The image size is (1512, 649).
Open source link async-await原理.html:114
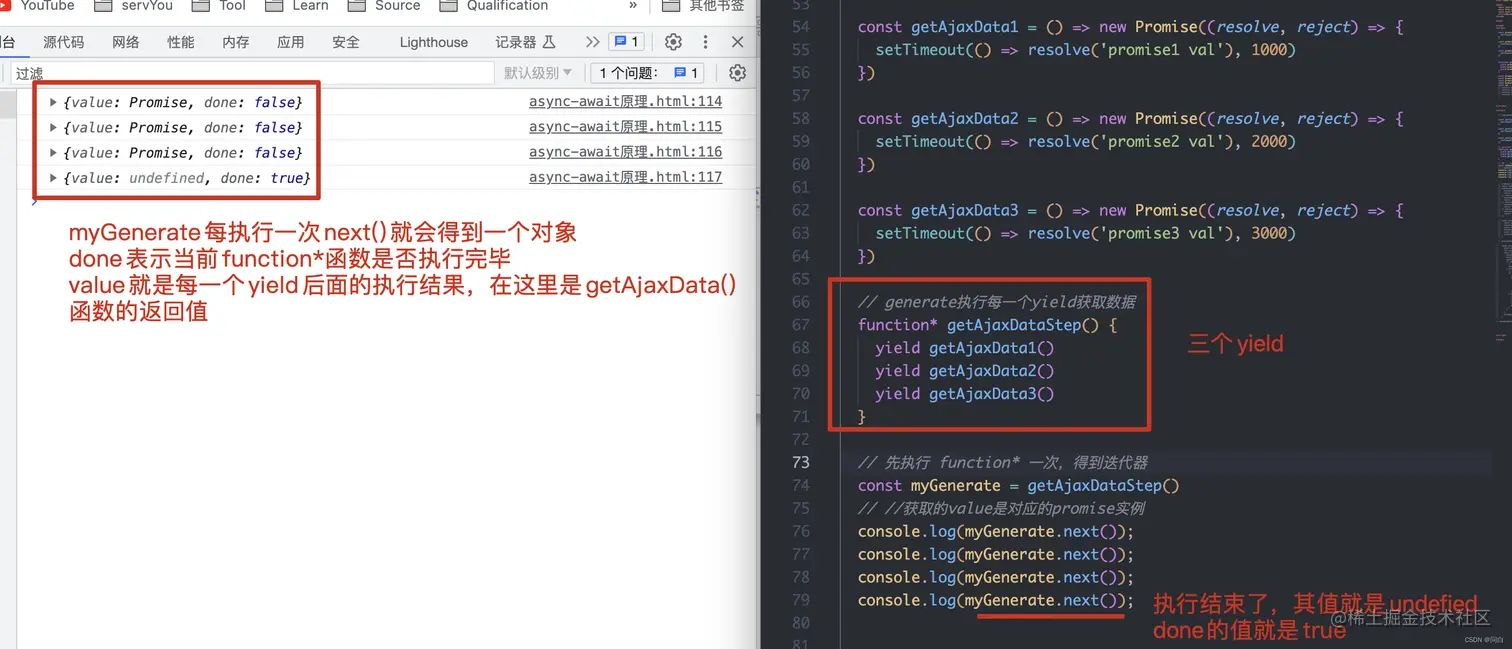click(625, 102)
